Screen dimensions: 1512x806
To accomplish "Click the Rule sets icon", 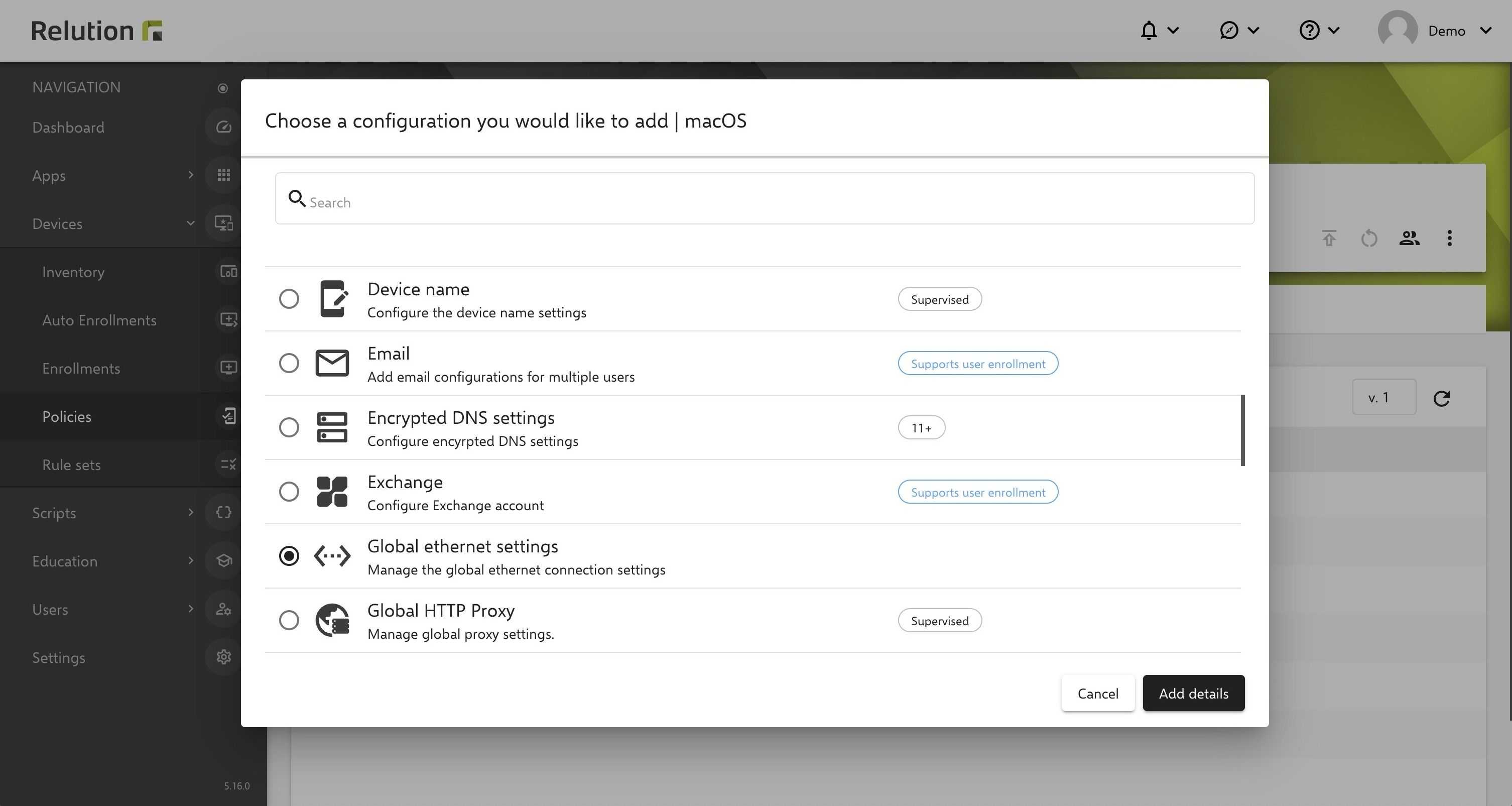I will (x=228, y=465).
